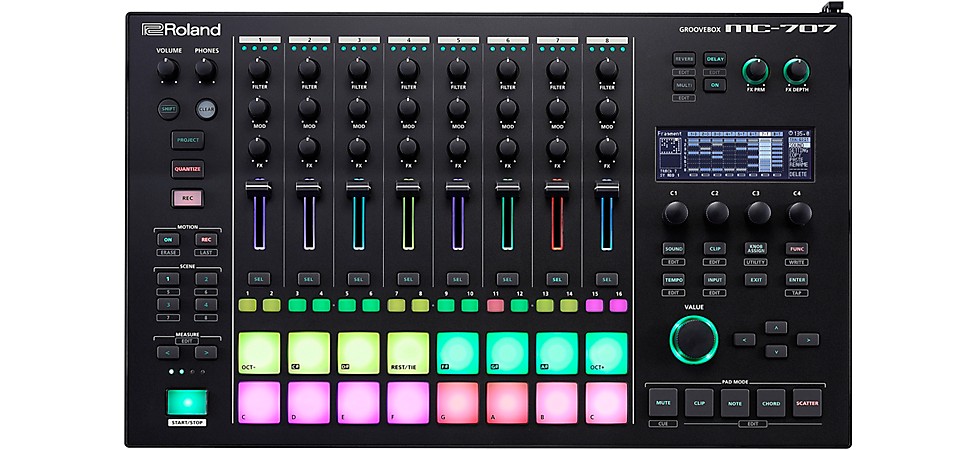Image resolution: width=976 pixels, height=450 pixels.
Task: Click the track 1 FILTER knob
Action: pos(259,68)
